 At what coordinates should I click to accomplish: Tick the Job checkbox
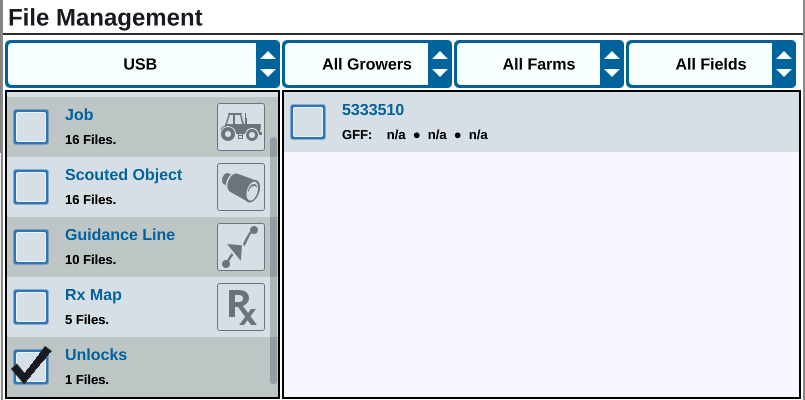32,127
